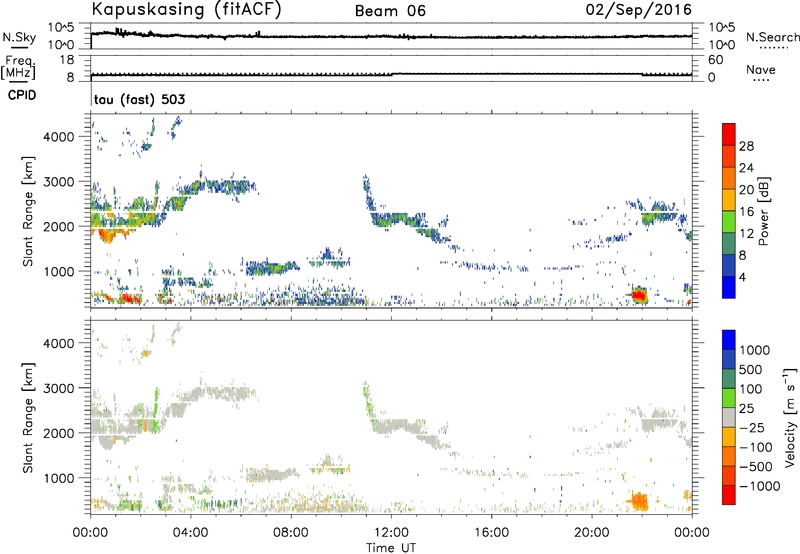Image resolution: width=800 pixels, height=554 pixels.
Task: Select the power color bar value 16
Action: tap(746, 212)
